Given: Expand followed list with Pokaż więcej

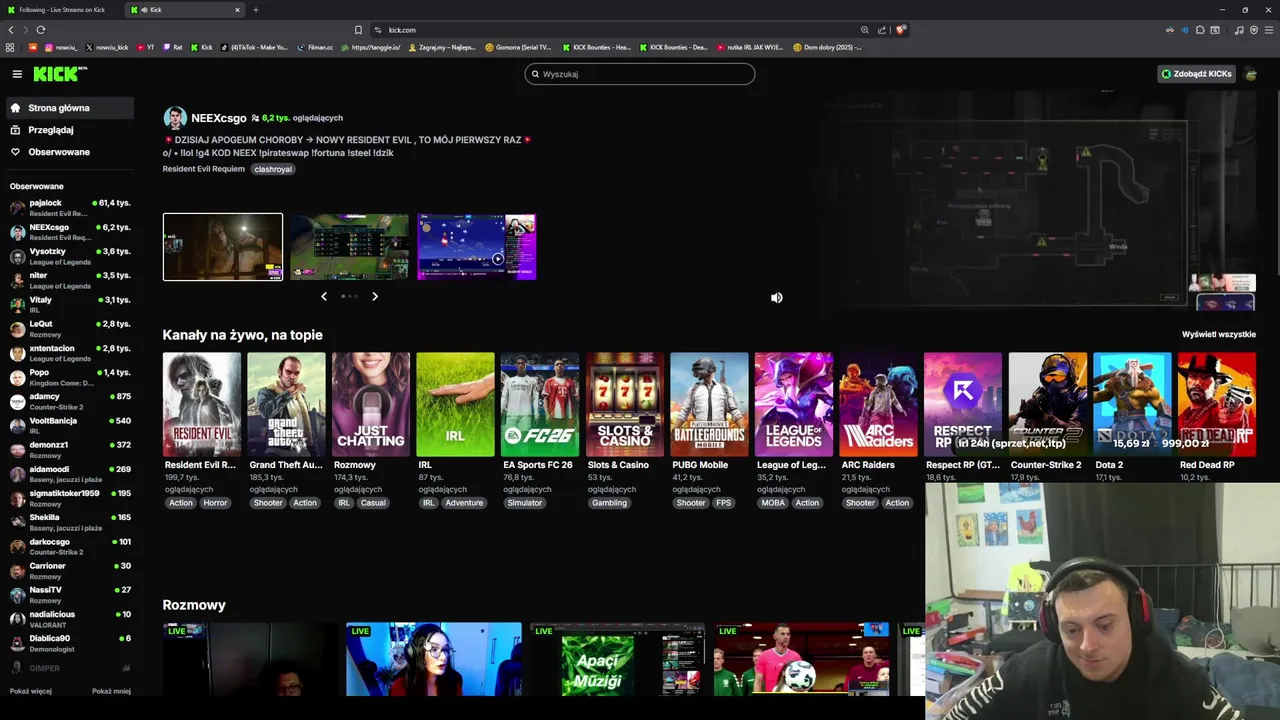Looking at the screenshot, I should (x=31, y=691).
